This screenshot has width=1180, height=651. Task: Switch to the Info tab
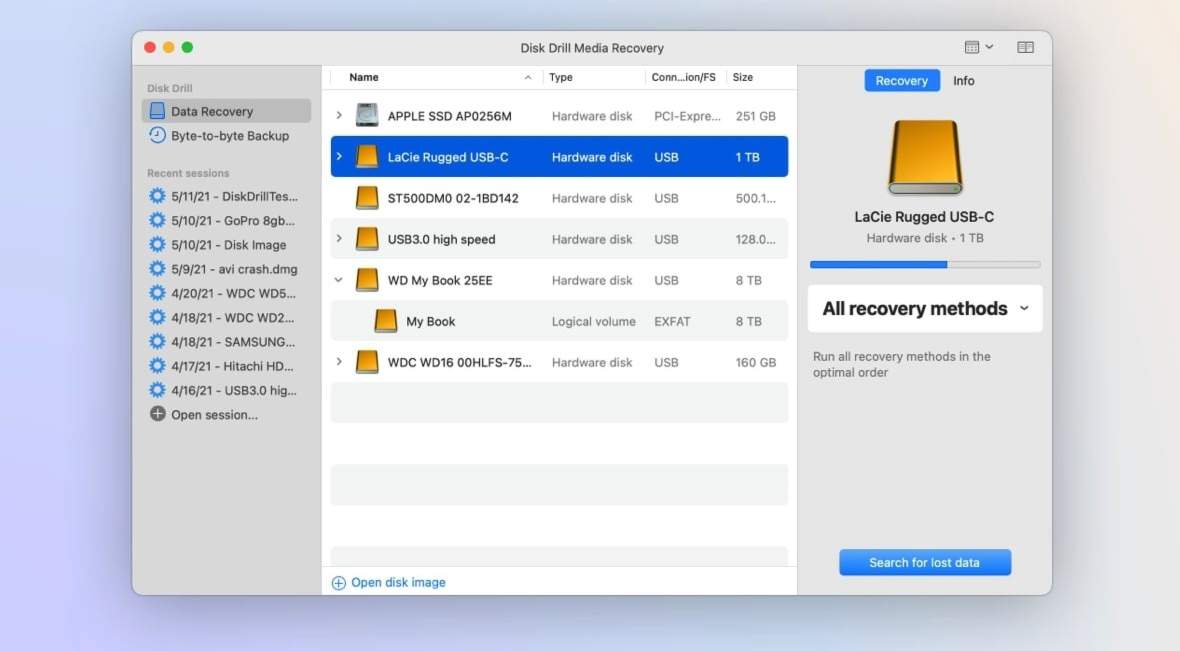tap(963, 81)
